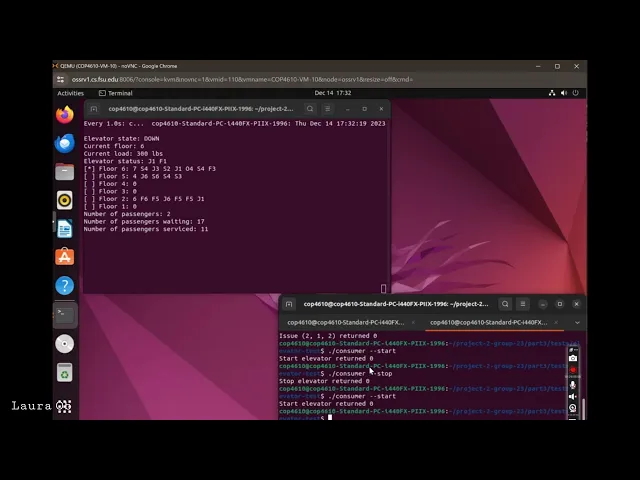The width and height of the screenshot is (640, 480).
Task: Open the Help question mark icon
Action: tap(64, 286)
